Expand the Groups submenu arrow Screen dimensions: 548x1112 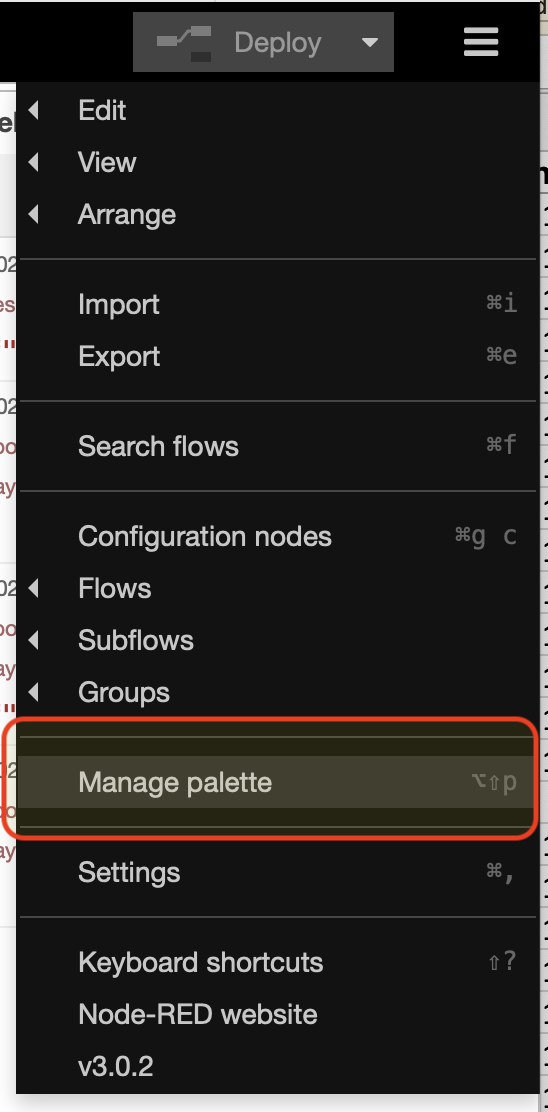pos(33,692)
